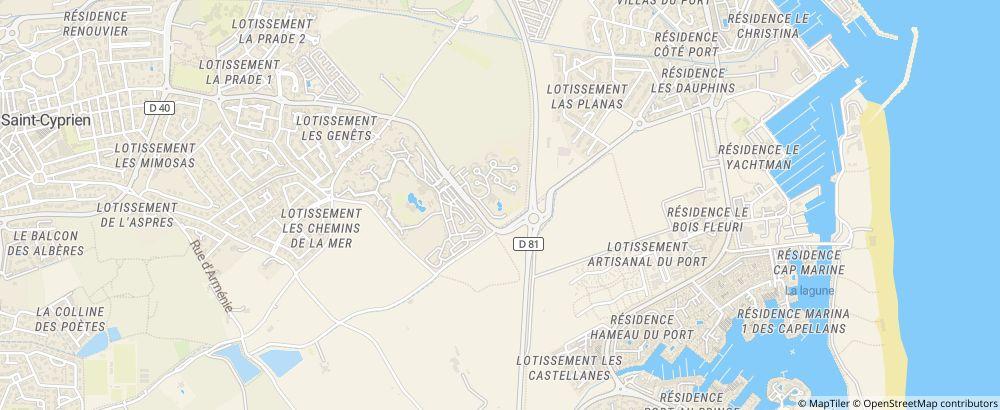The image size is (1000, 410).
Task: Click the La lagune water label
Action: pyautogui.click(x=809, y=291)
